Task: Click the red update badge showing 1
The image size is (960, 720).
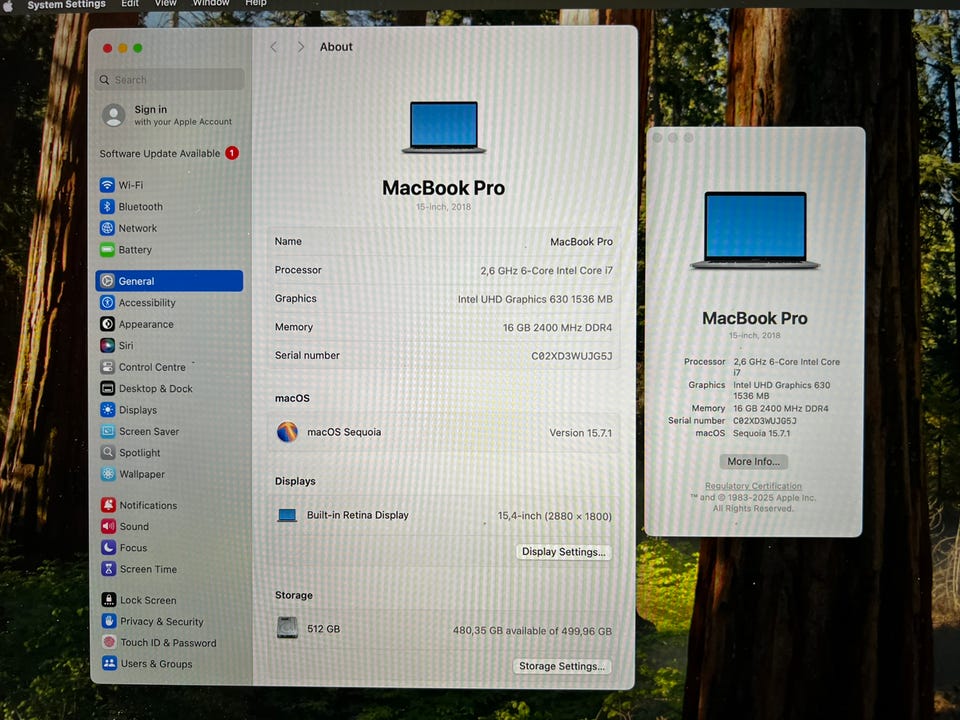Action: (232, 153)
